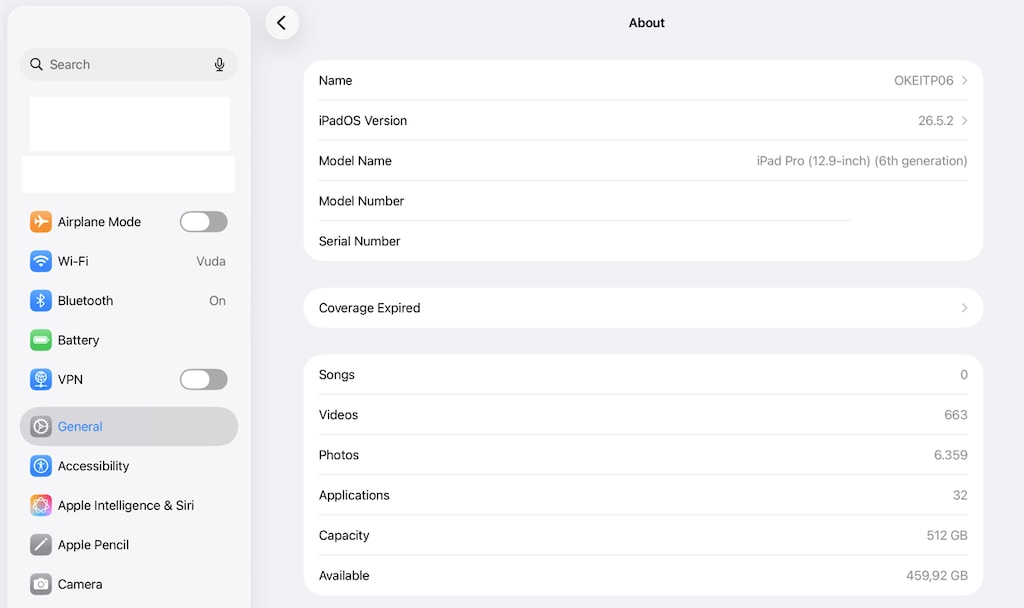Screen dimensions: 1024x608
Task: Open the Name row chevron
Action: click(965, 80)
